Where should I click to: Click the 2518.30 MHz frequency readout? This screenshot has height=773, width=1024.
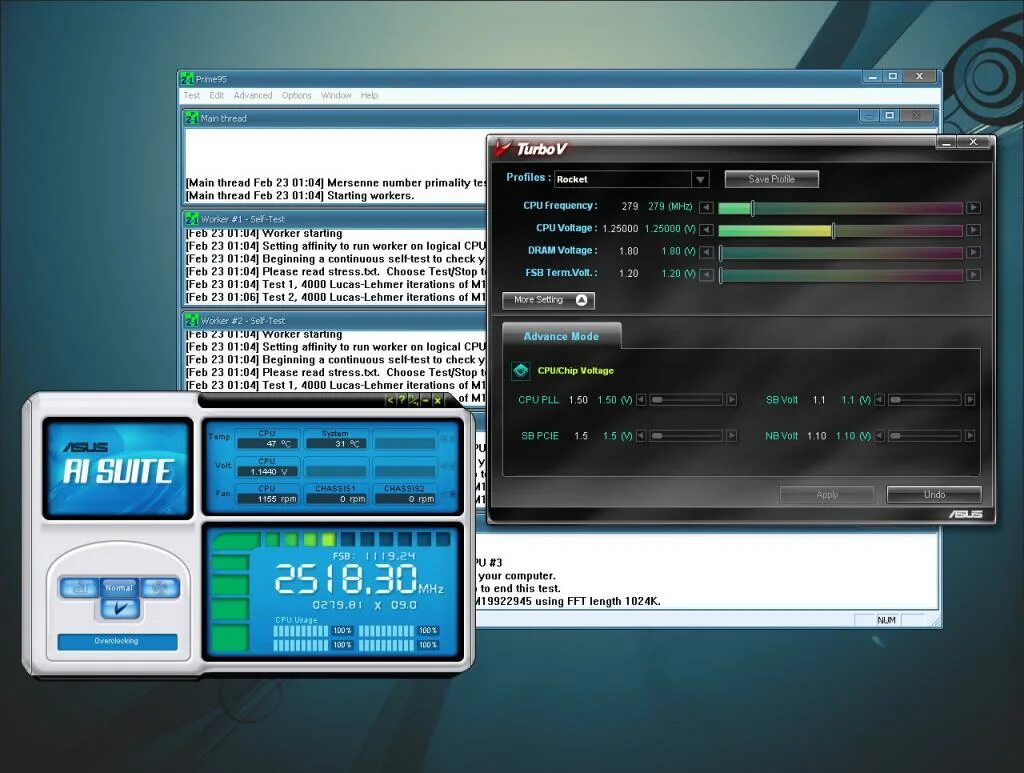359,579
